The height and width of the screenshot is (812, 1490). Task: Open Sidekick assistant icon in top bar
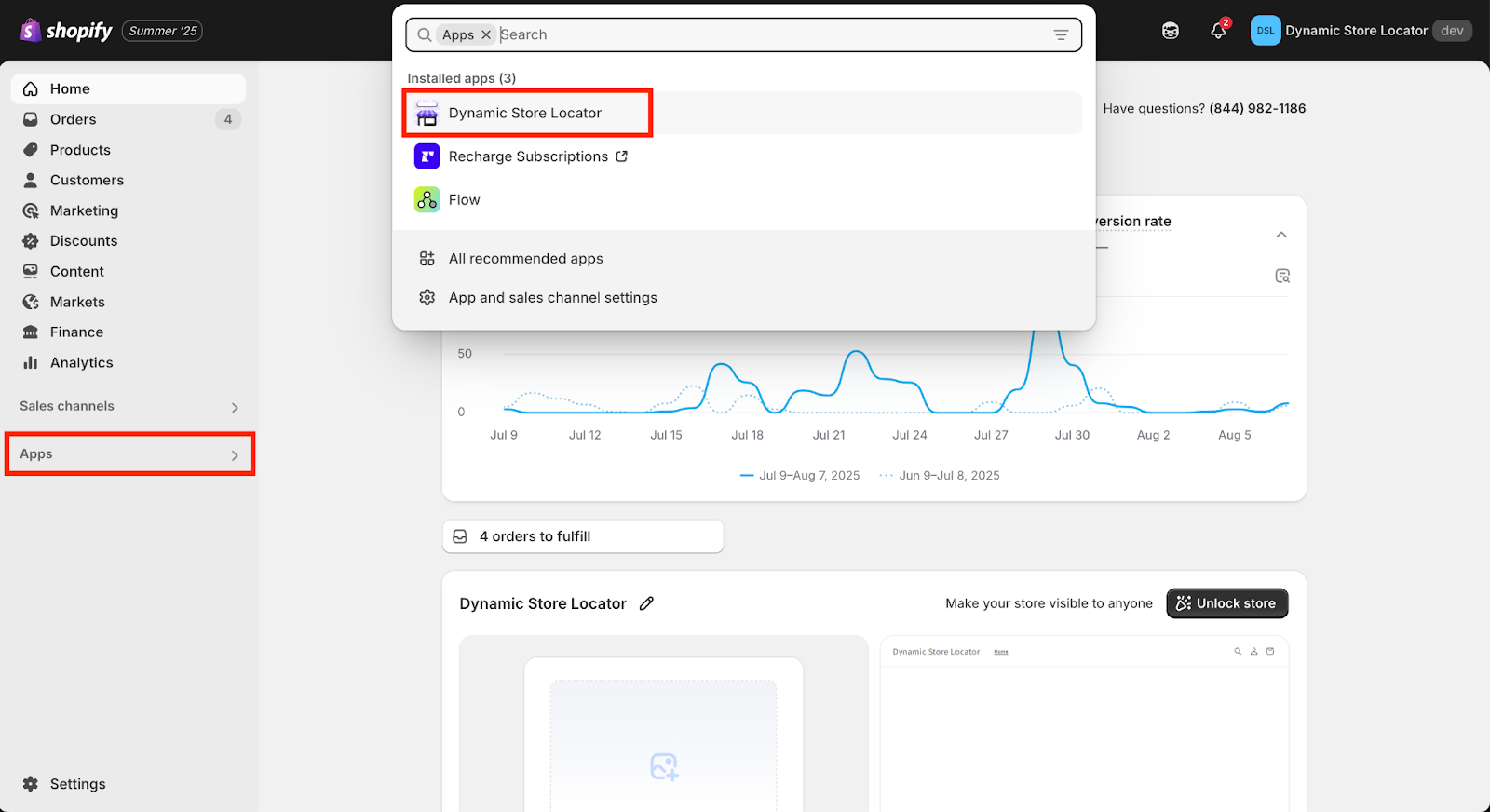click(1171, 31)
